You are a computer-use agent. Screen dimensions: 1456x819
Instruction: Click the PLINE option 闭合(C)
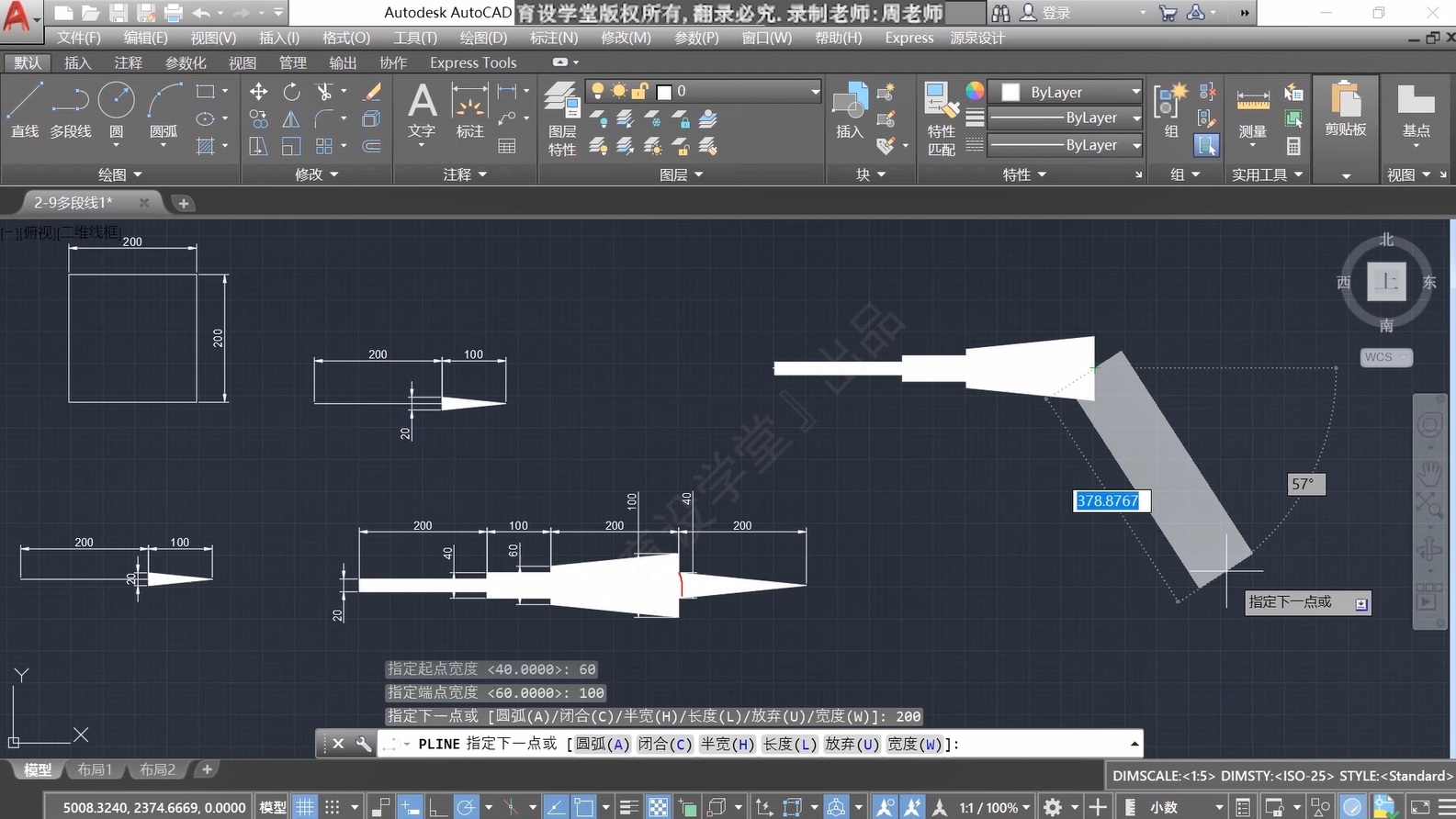(665, 744)
